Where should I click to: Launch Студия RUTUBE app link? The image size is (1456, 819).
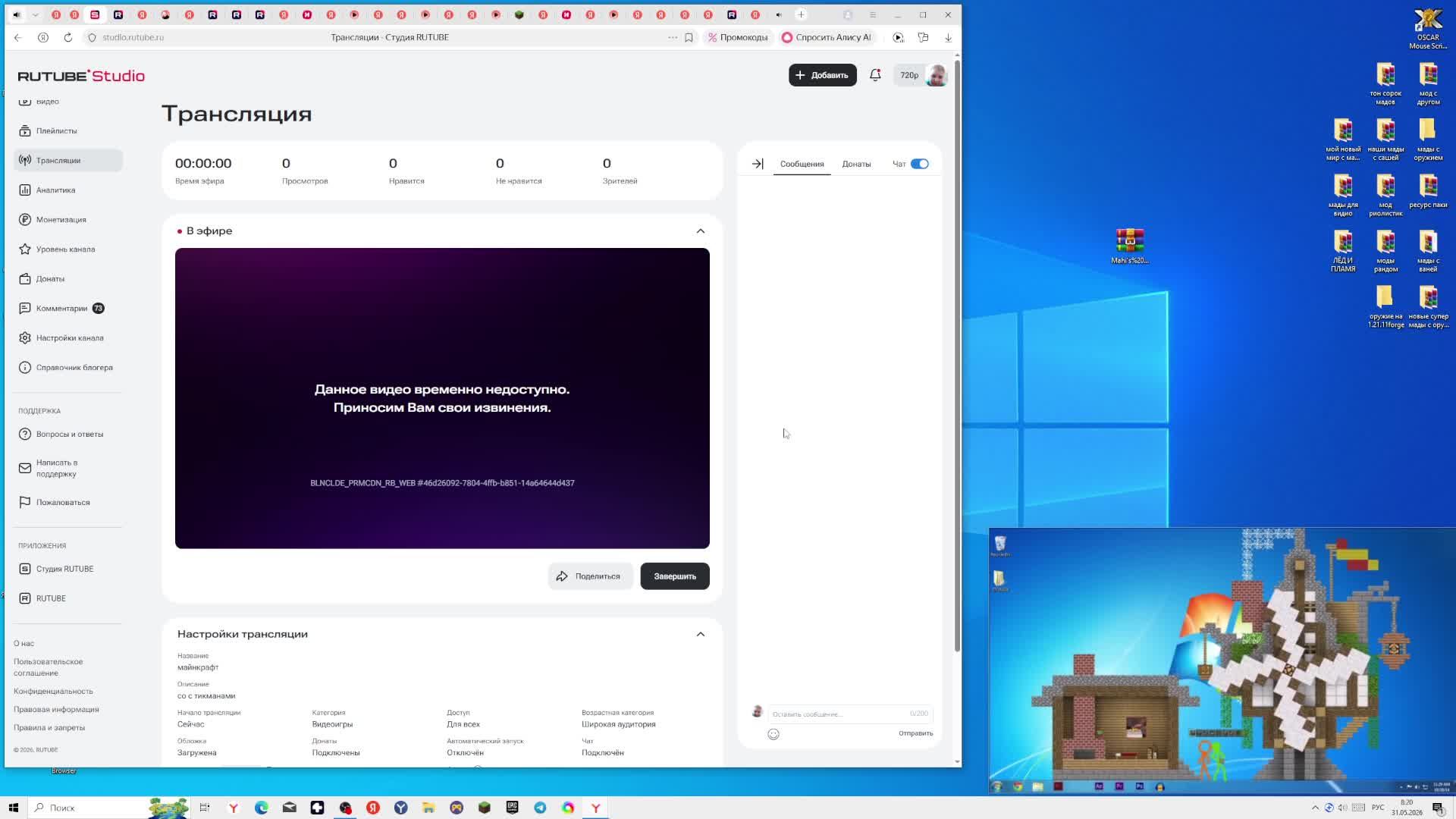(x=68, y=569)
